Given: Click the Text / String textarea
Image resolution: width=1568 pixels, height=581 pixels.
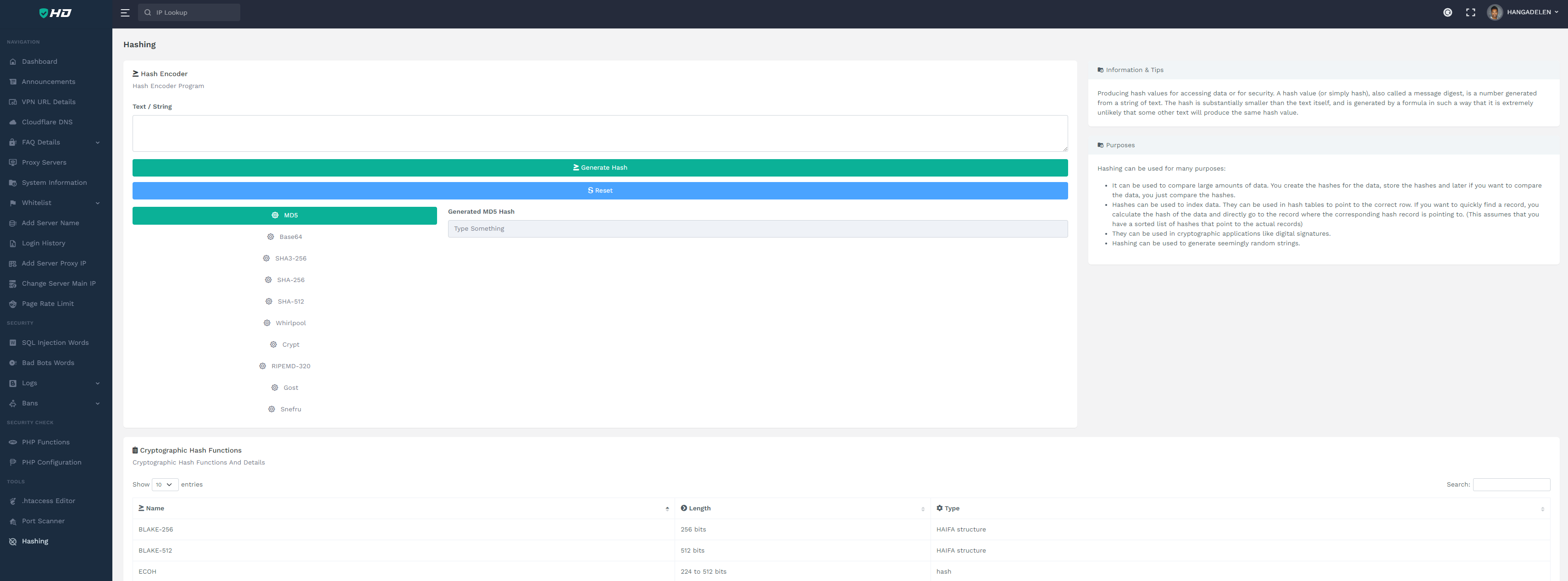Looking at the screenshot, I should [x=599, y=133].
